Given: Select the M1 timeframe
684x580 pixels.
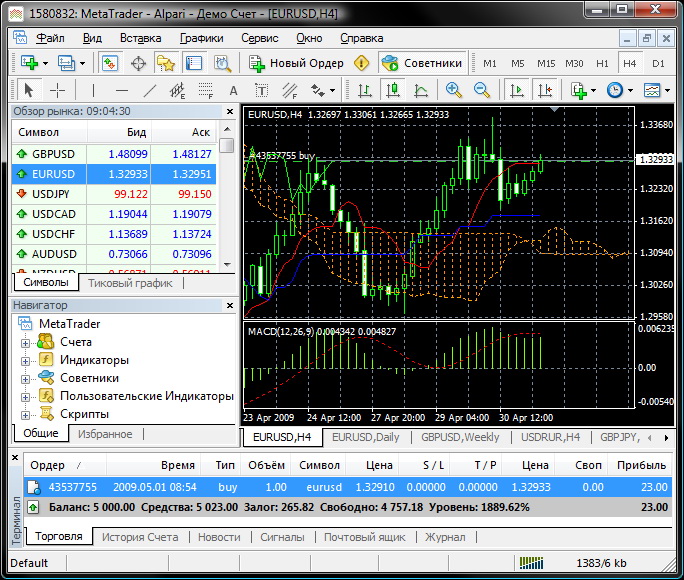Looking at the screenshot, I should coord(489,64).
